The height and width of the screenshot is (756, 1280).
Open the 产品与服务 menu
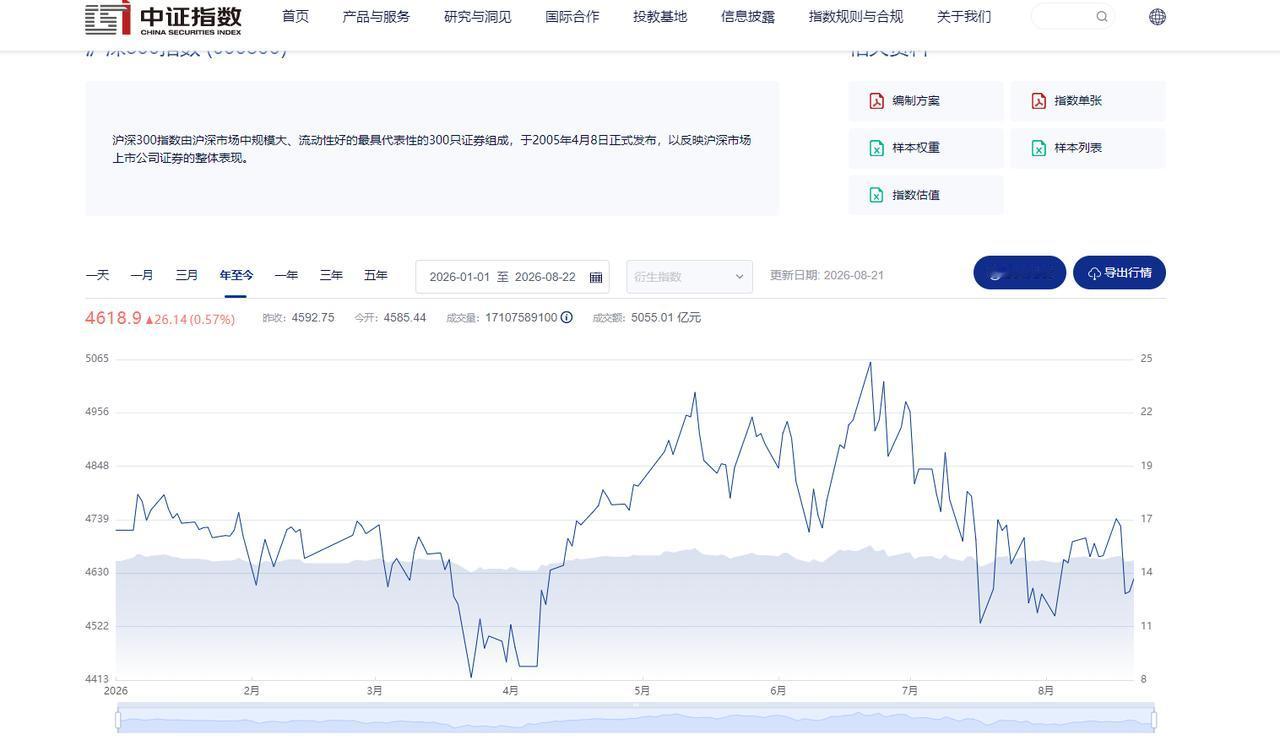[x=376, y=16]
